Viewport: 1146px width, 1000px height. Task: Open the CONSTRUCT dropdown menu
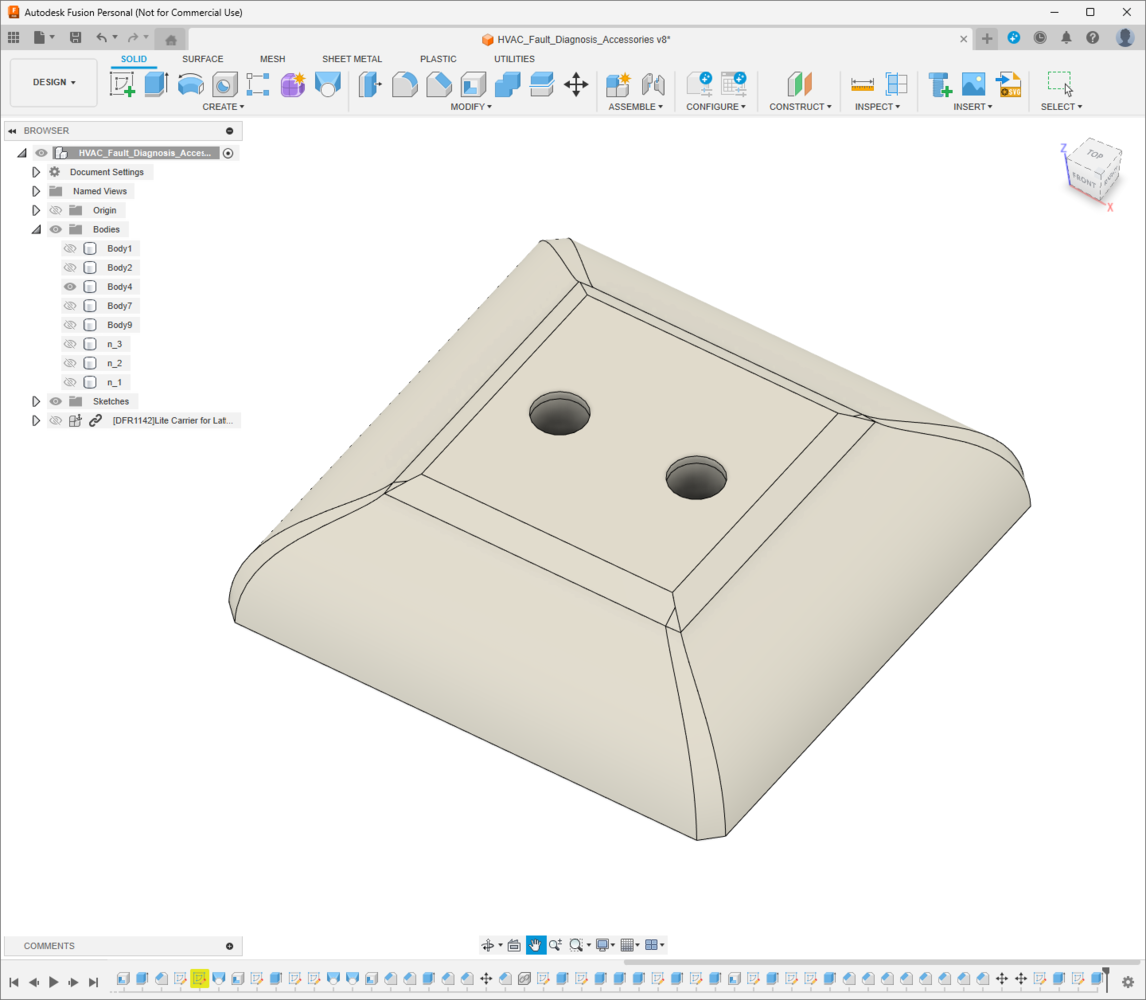(800, 107)
